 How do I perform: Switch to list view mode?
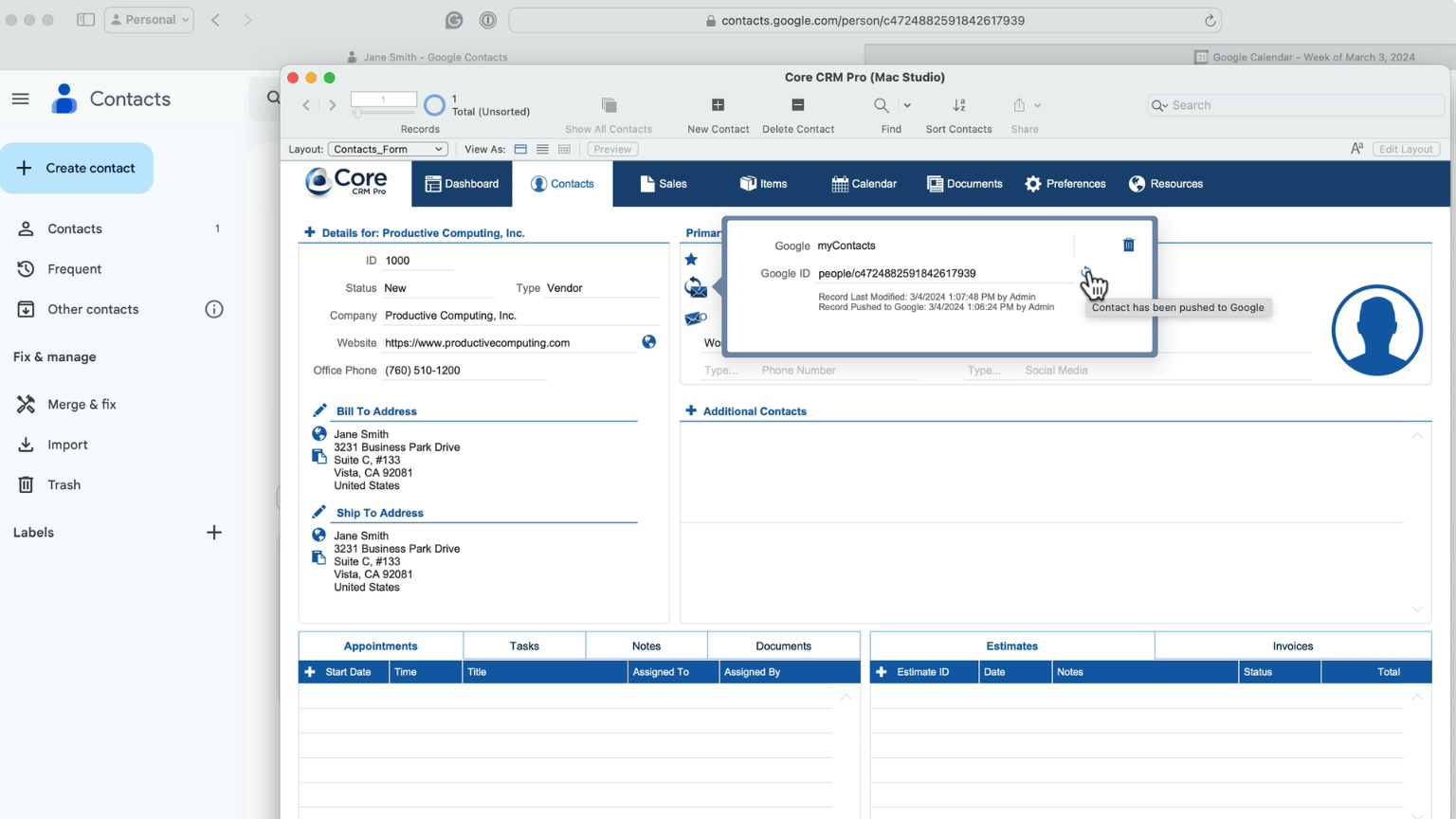542,149
